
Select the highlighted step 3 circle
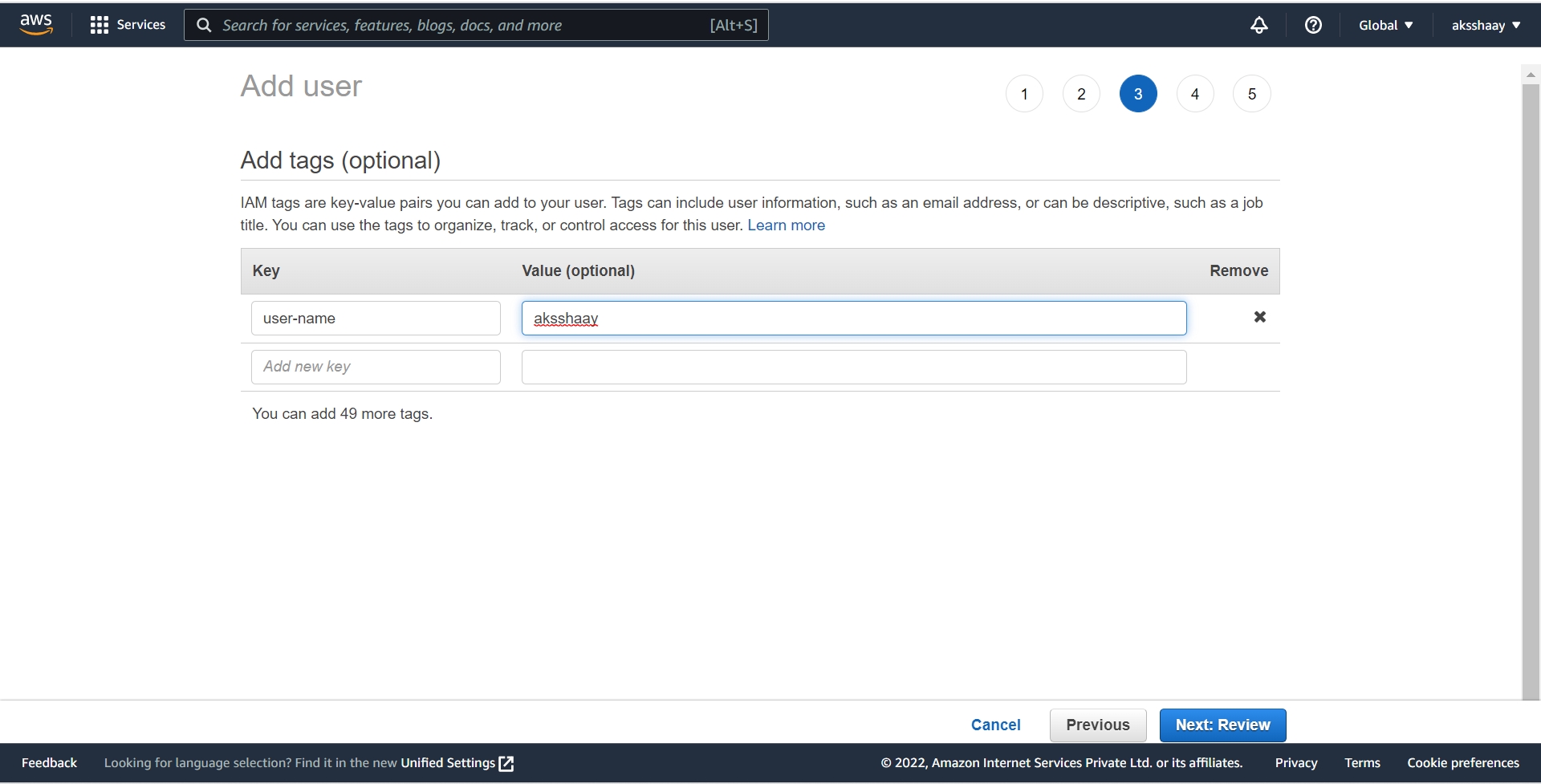pyautogui.click(x=1138, y=93)
